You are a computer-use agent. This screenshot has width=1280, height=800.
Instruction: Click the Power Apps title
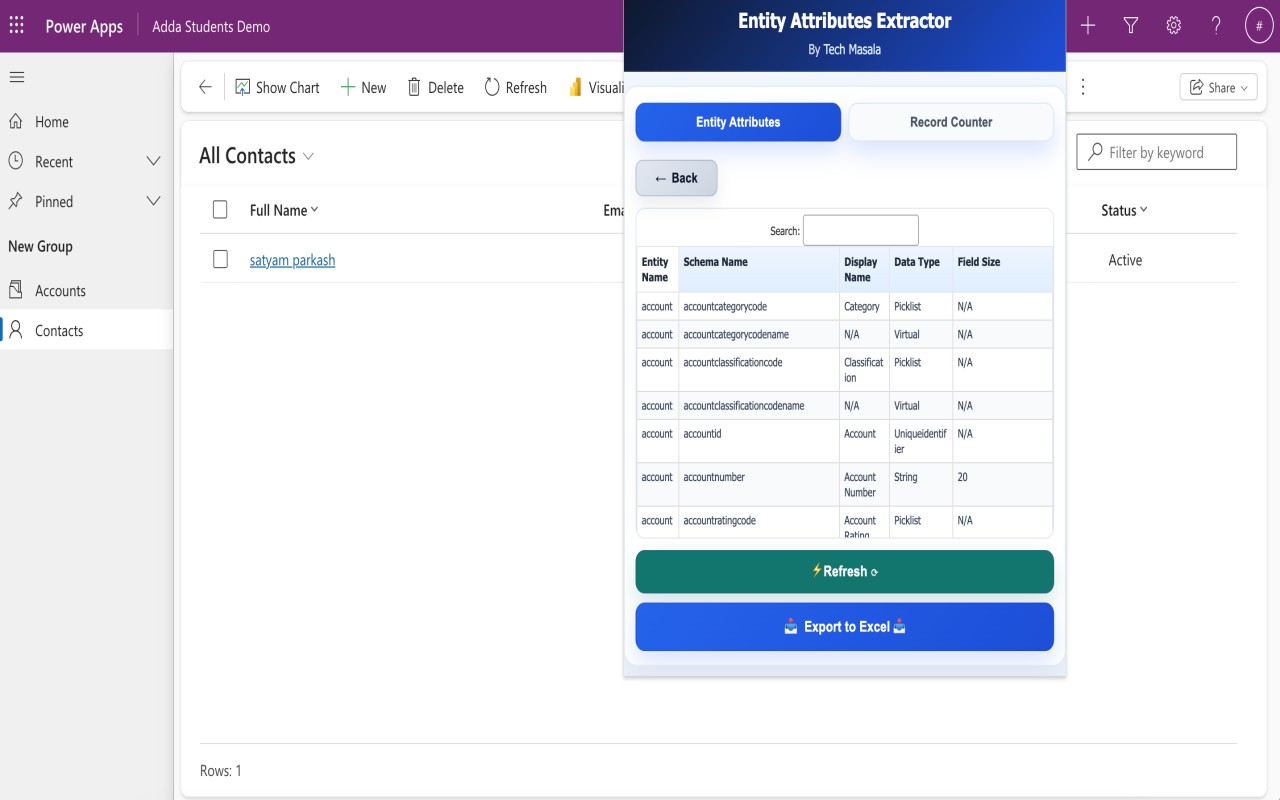pyautogui.click(x=84, y=26)
